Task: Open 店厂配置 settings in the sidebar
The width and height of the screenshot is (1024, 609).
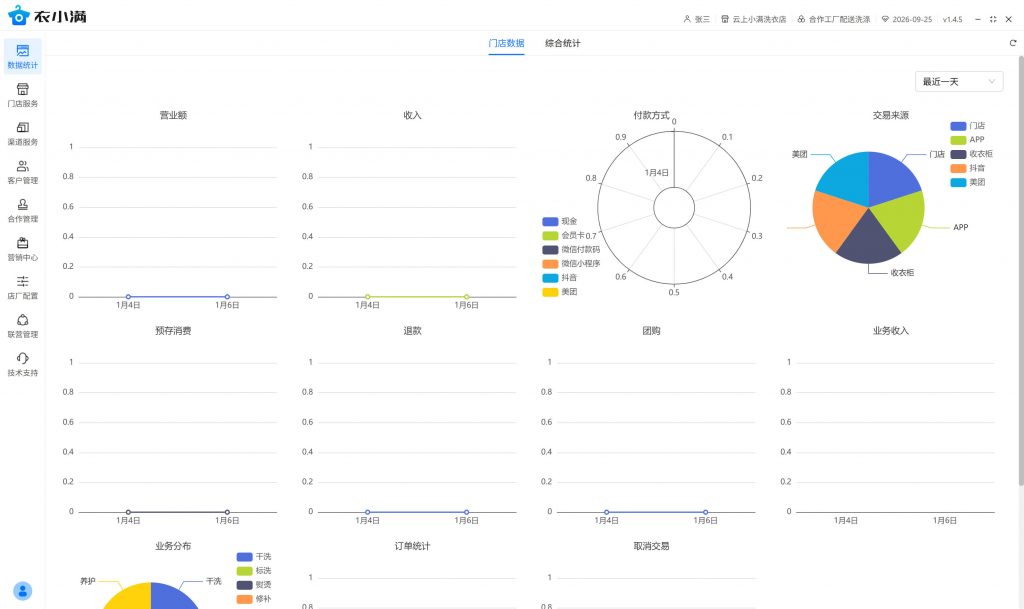Action: pos(22,287)
